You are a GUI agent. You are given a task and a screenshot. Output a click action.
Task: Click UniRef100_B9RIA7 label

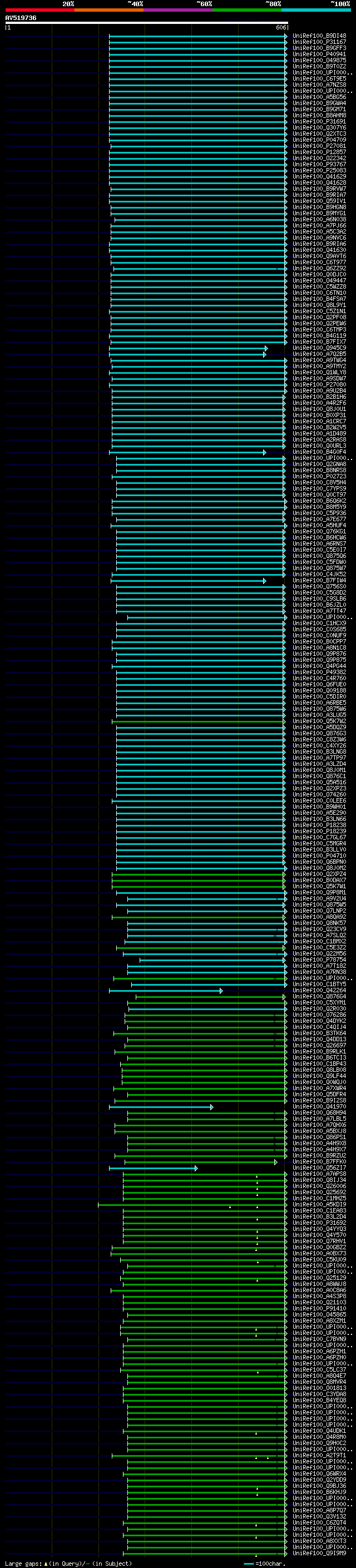(319, 195)
